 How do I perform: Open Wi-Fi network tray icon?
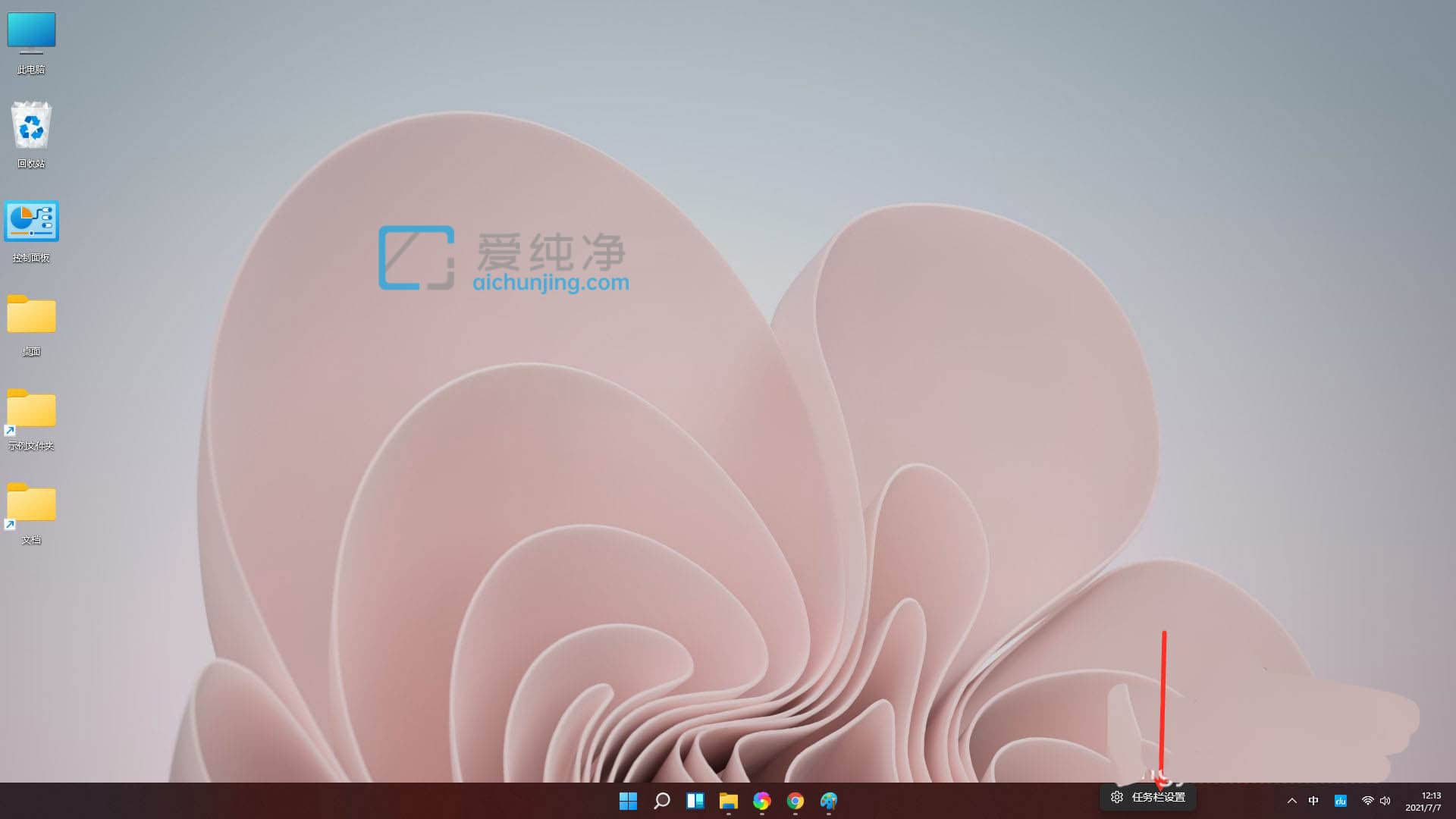tap(1367, 801)
